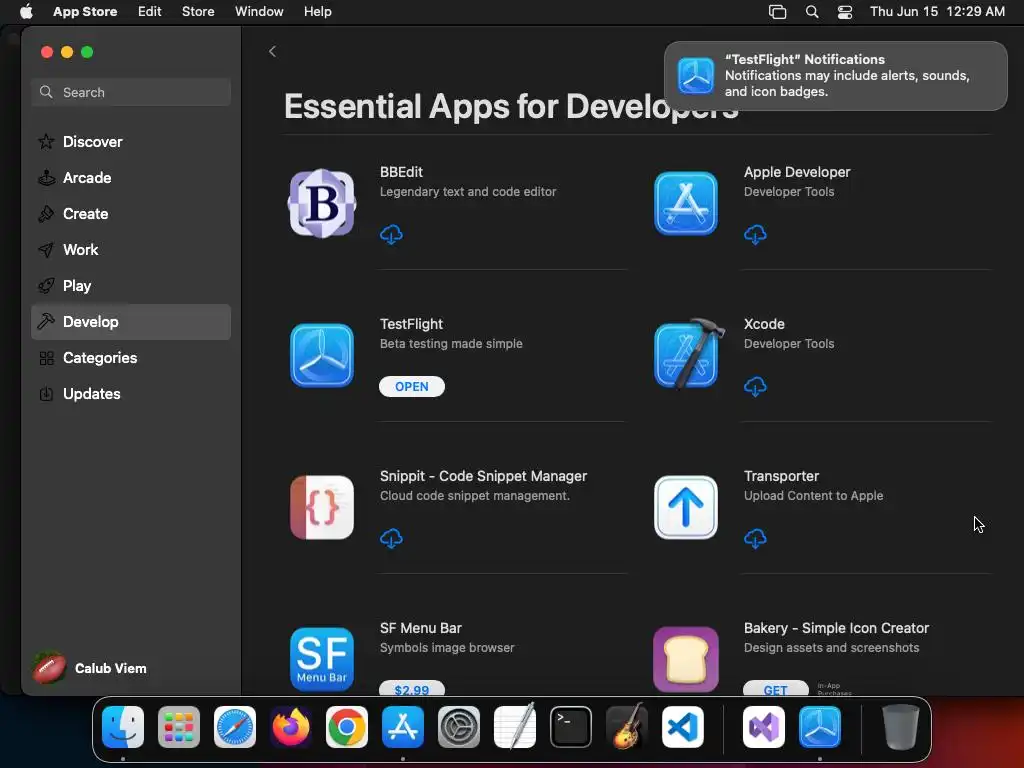Click the BBEdit title text
Screen dimensions: 1024x768
401,172
